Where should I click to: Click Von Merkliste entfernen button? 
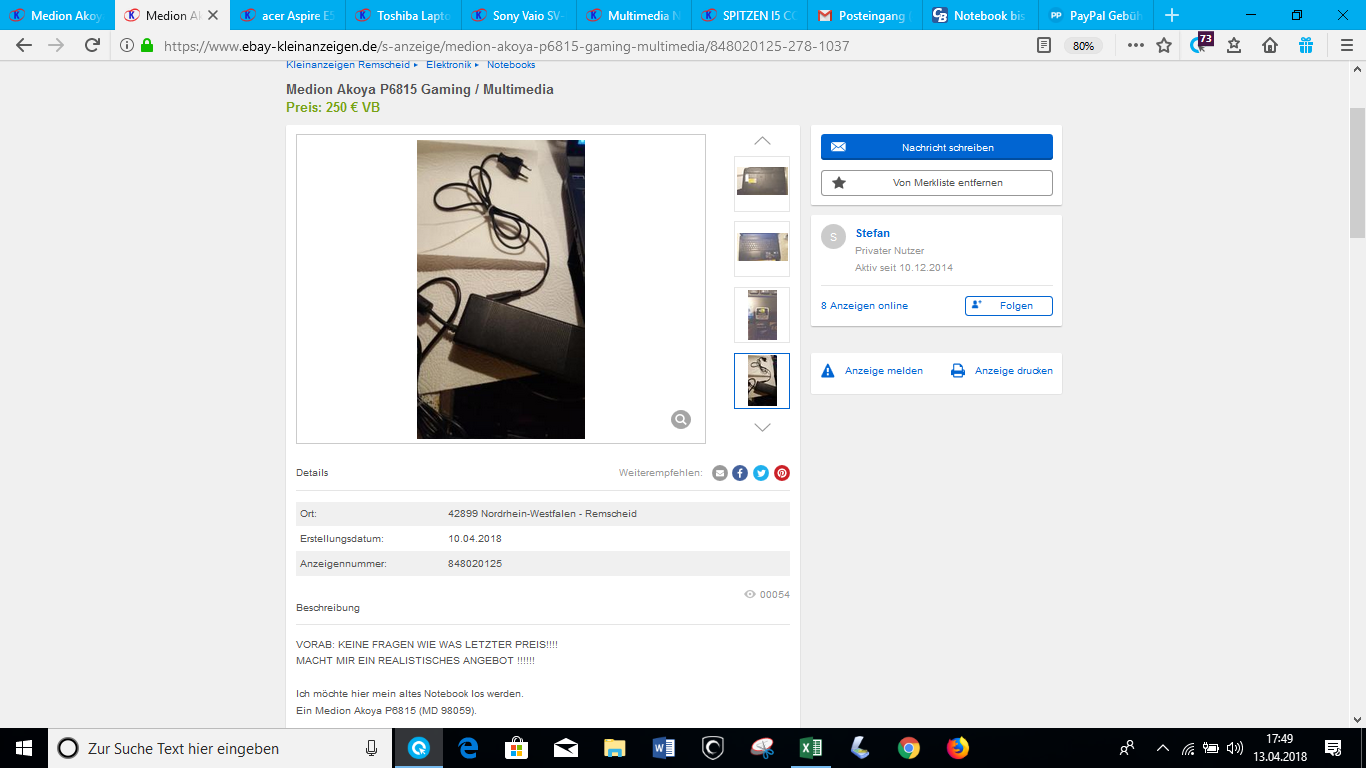point(937,183)
